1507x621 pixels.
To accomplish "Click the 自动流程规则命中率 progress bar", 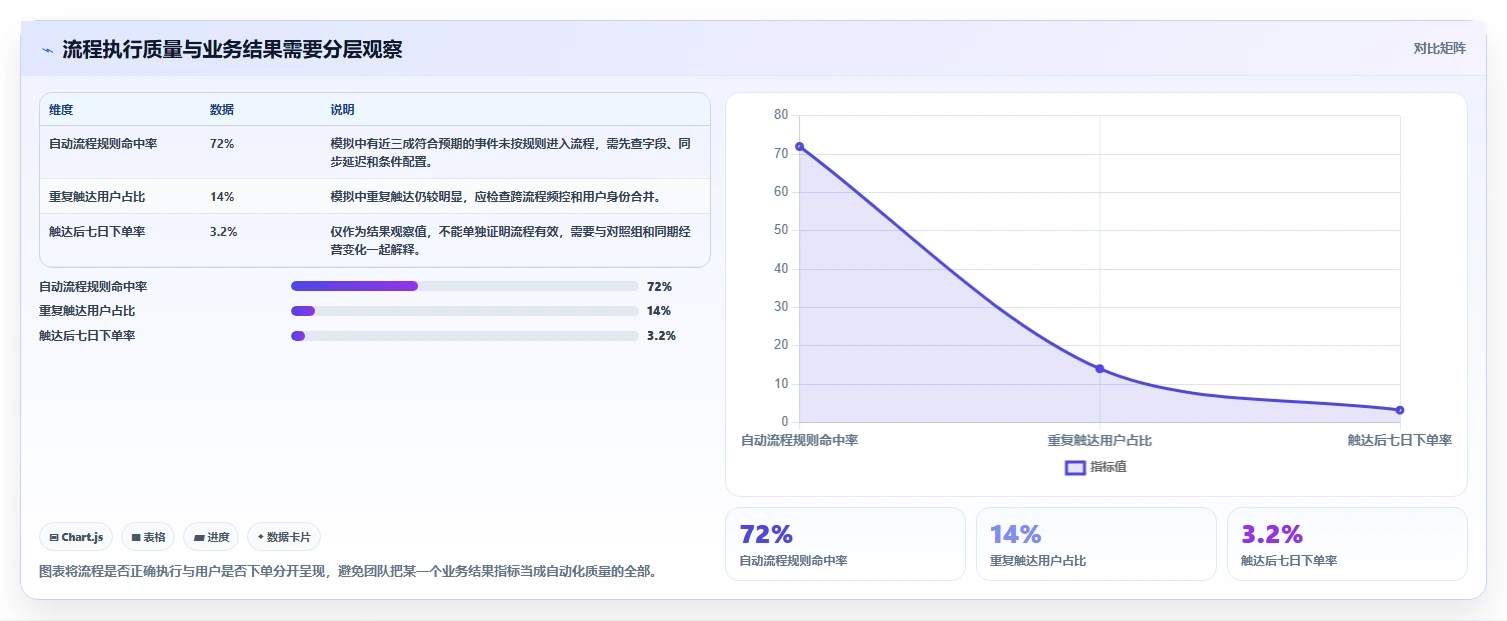I will pyautogui.click(x=464, y=286).
